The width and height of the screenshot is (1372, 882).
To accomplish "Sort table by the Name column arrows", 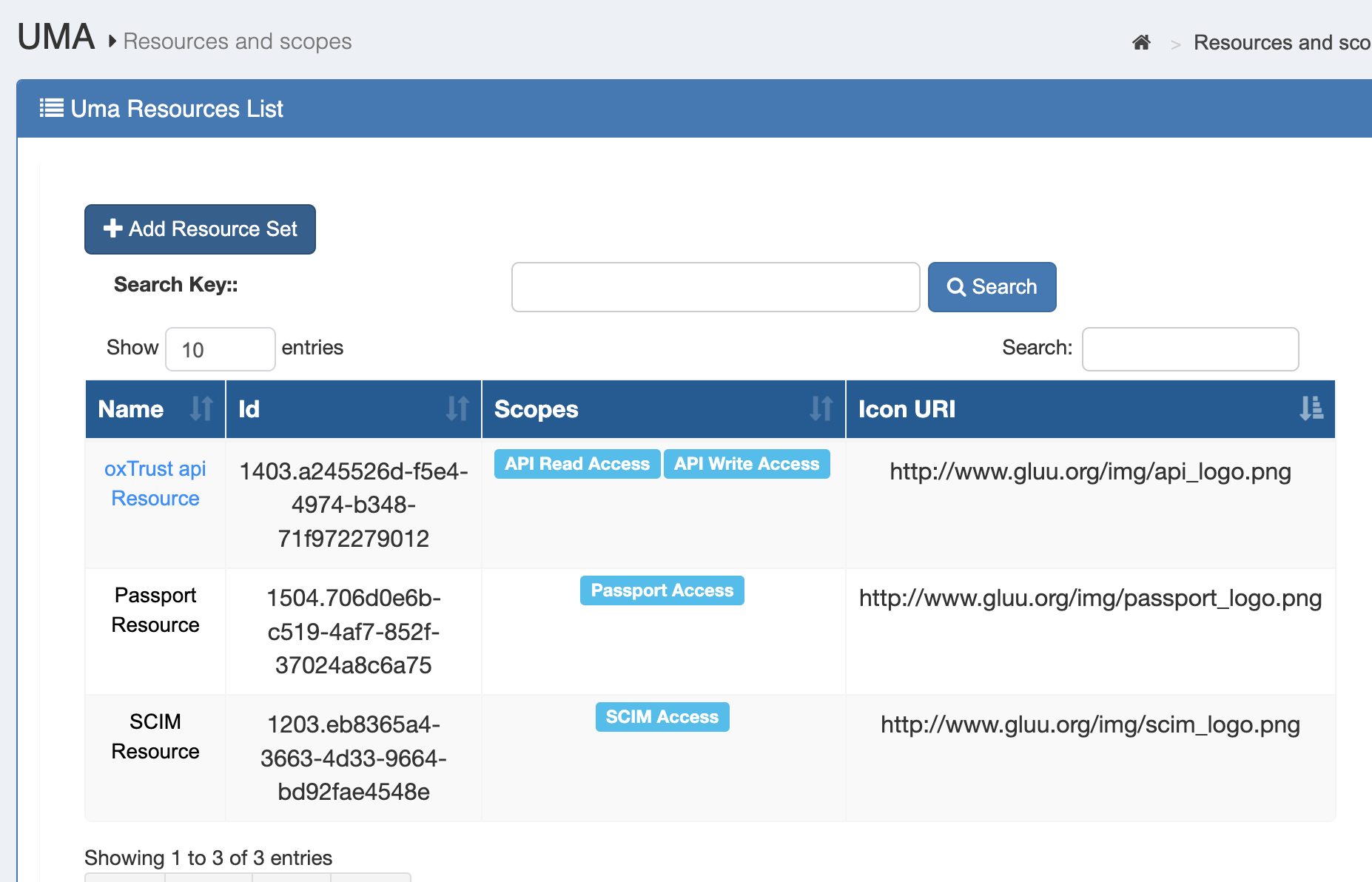I will coord(201,409).
